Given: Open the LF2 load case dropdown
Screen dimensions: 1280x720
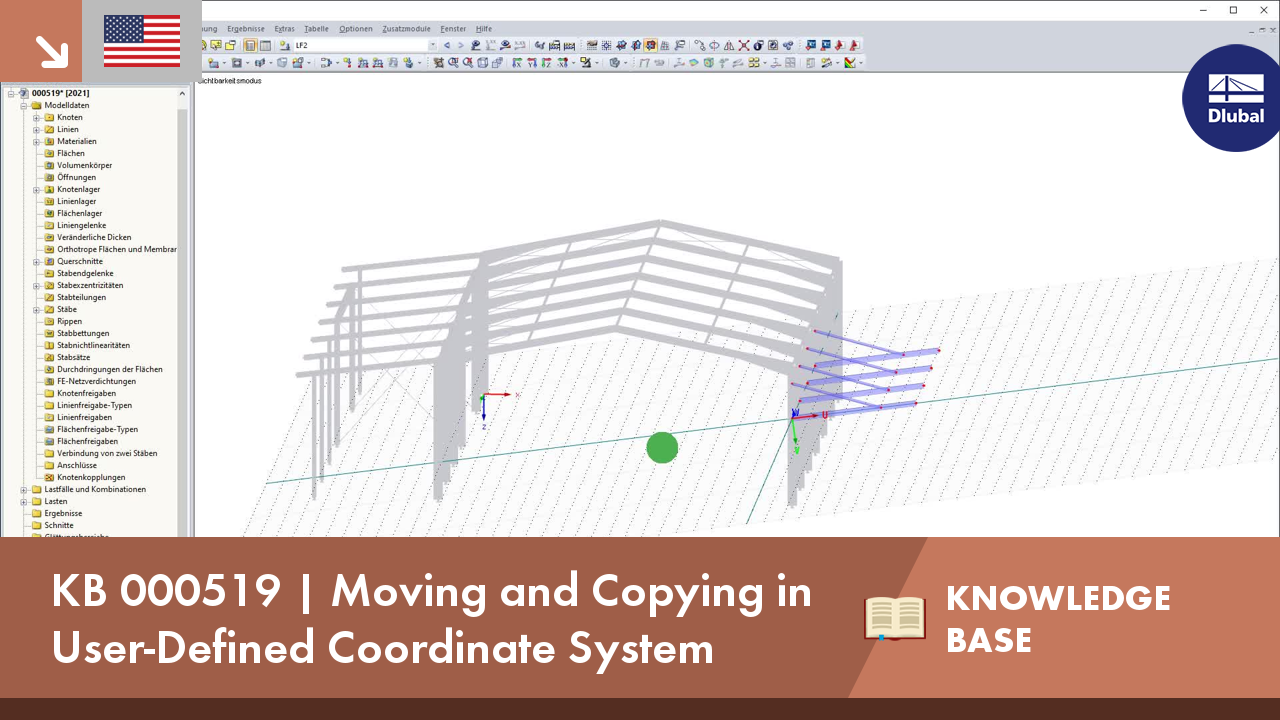Looking at the screenshot, I should [x=434, y=45].
